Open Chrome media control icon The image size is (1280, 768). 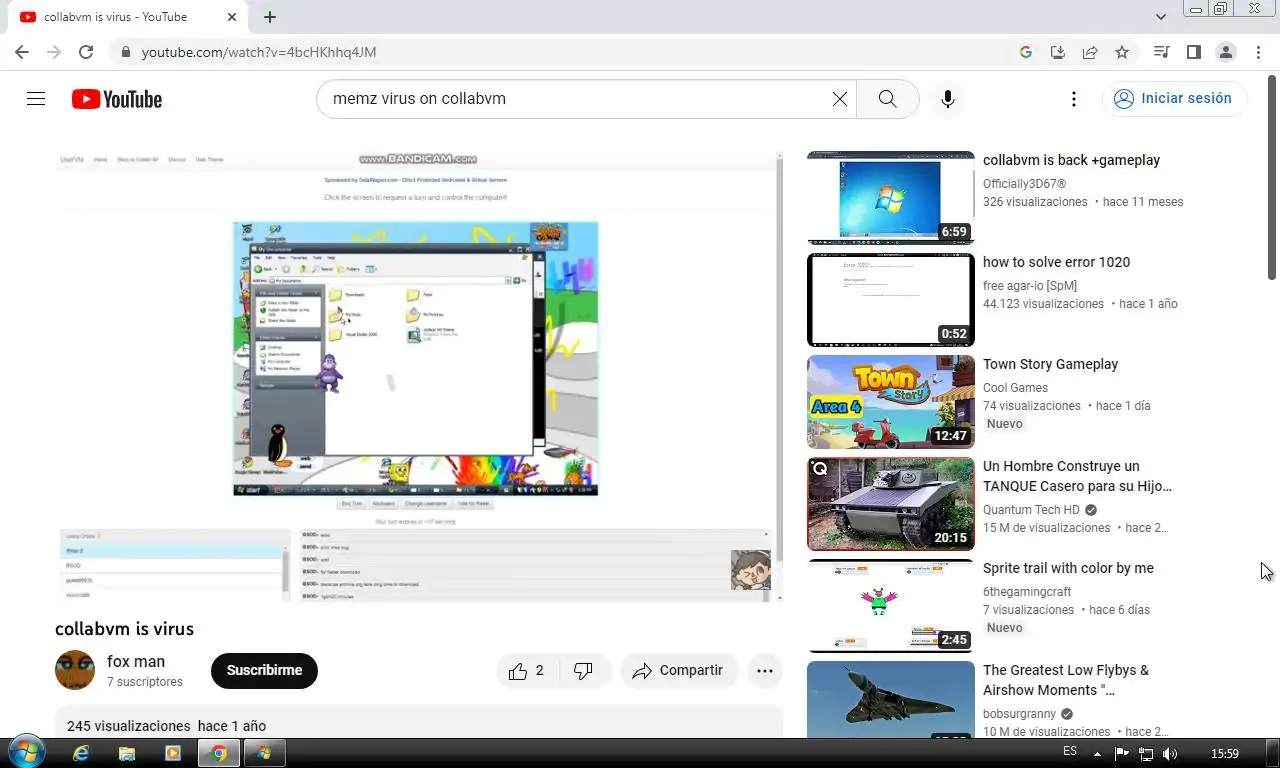pos(1161,52)
